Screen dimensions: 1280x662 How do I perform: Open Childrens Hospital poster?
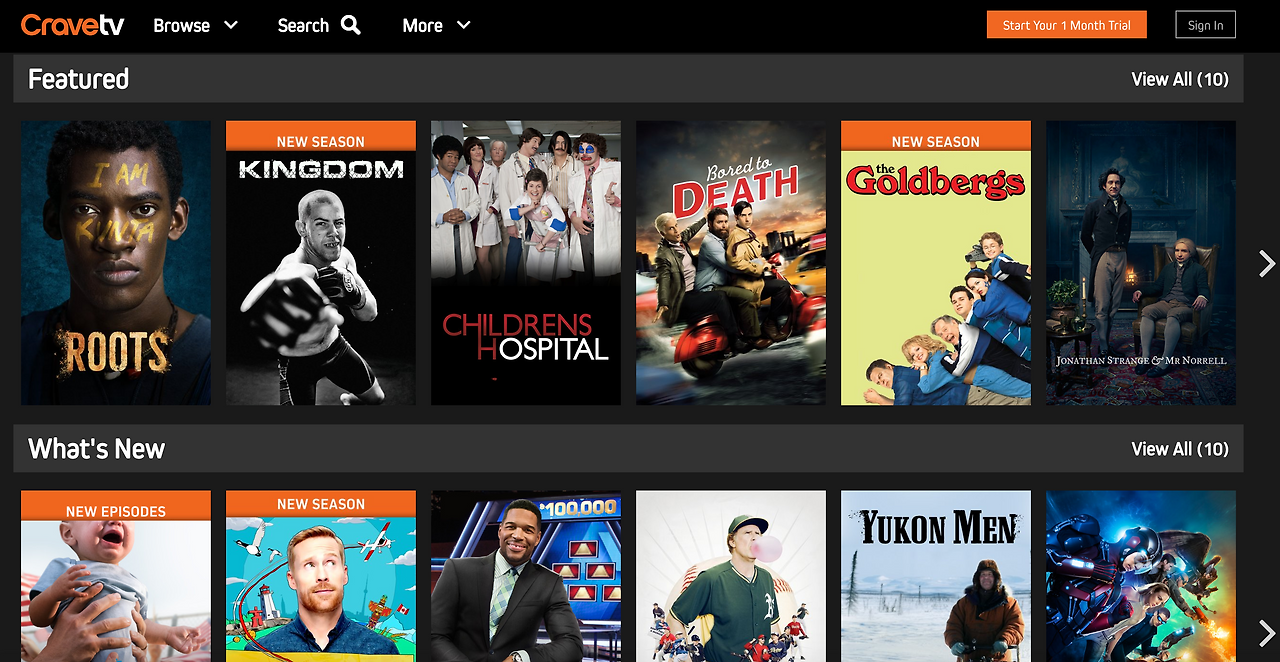(x=526, y=263)
